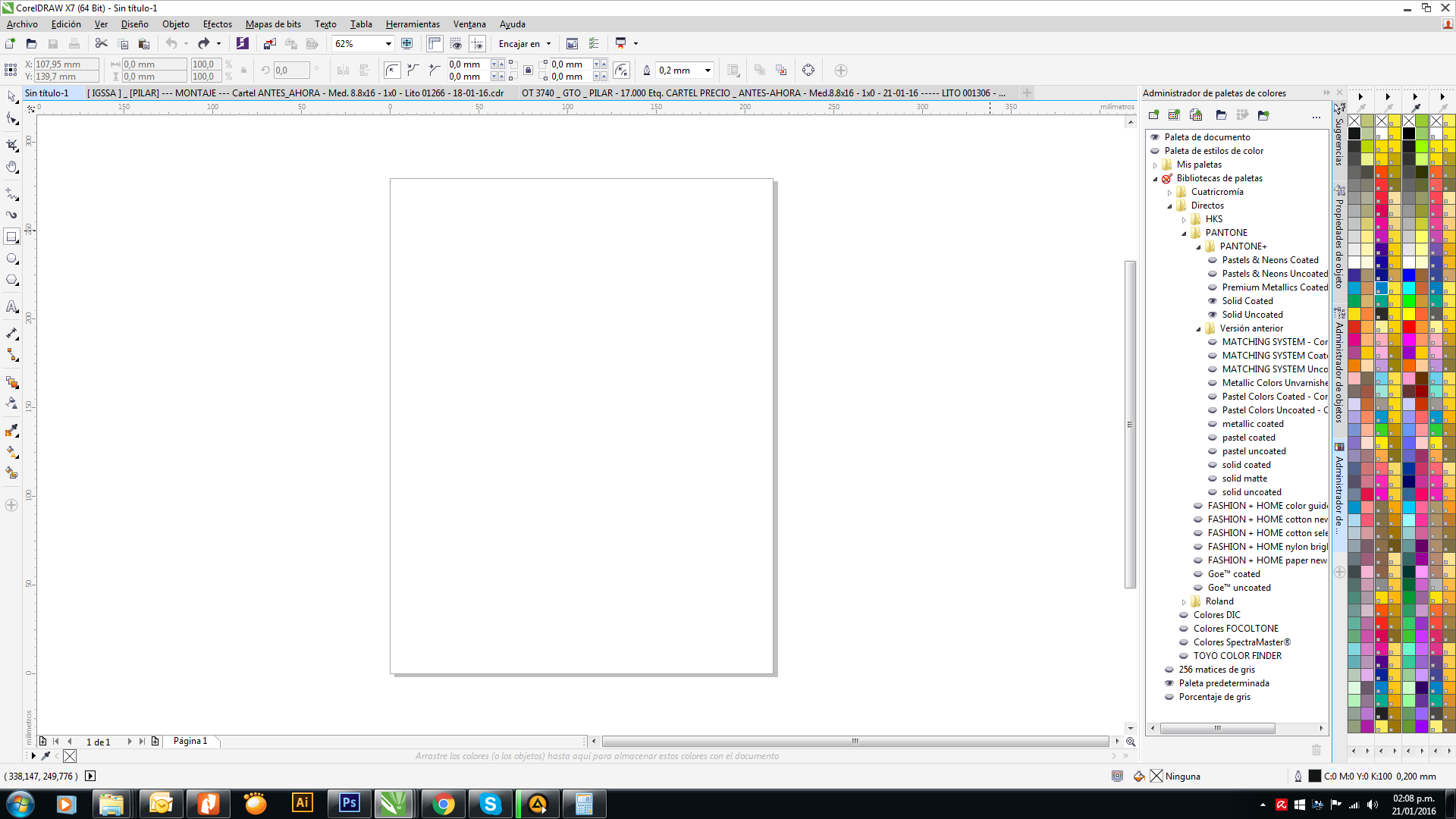
Task: Select the Pan hand tool
Action: point(11,167)
